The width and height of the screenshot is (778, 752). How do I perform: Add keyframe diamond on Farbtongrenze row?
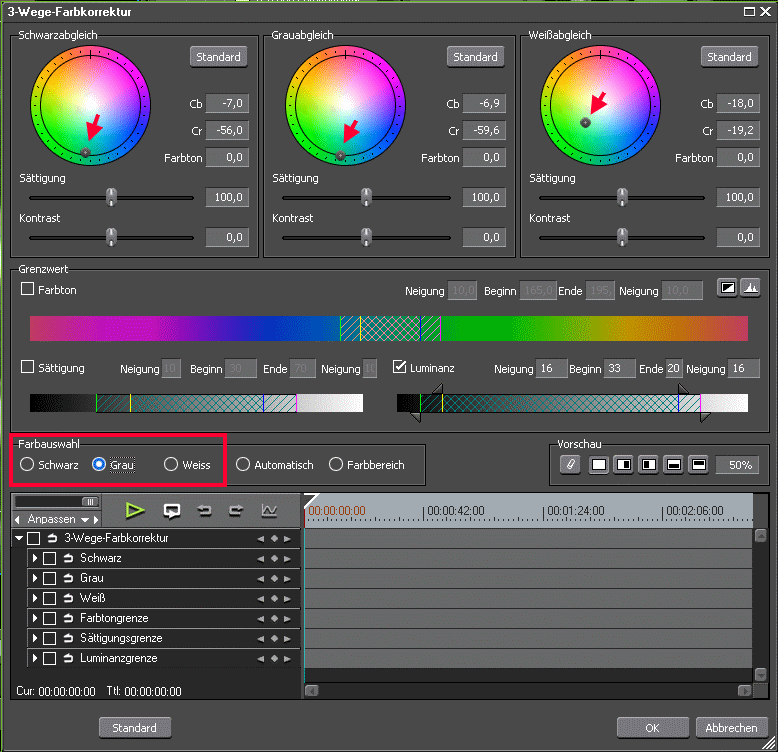pyautogui.click(x=274, y=619)
